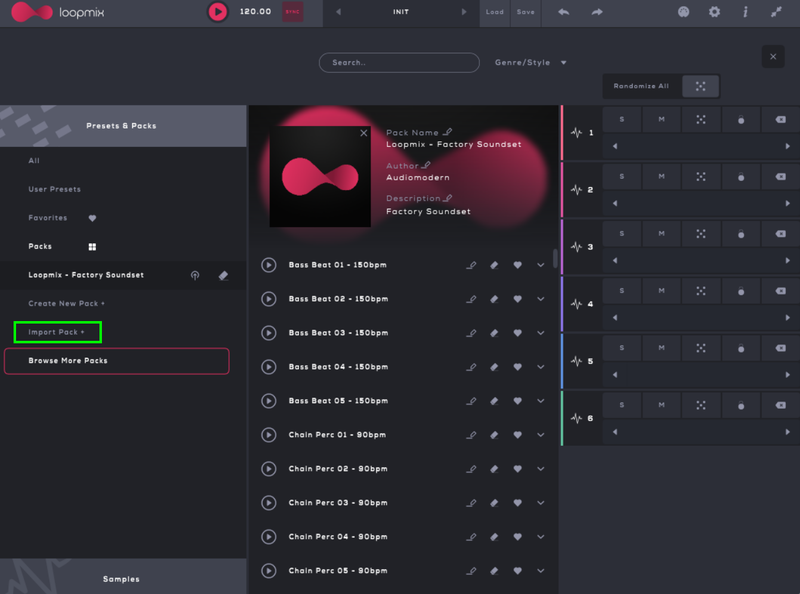Expand Chain Perc 01 row chevron
This screenshot has width=800, height=594.
(x=541, y=435)
